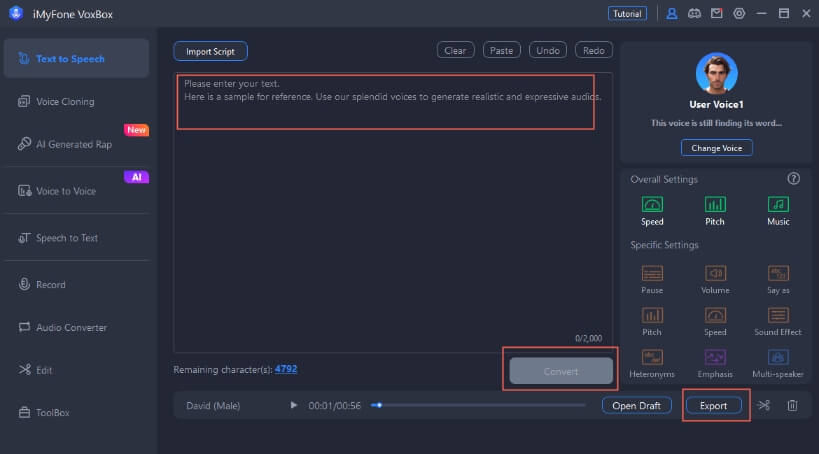Delete the David audio track

coord(792,405)
